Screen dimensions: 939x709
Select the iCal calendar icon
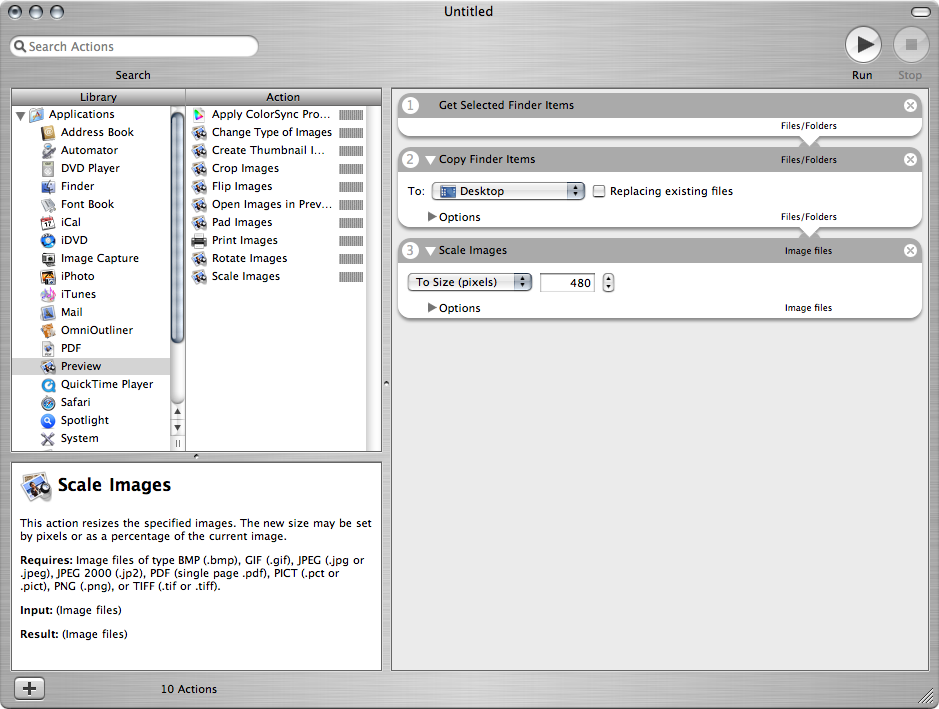coord(48,222)
